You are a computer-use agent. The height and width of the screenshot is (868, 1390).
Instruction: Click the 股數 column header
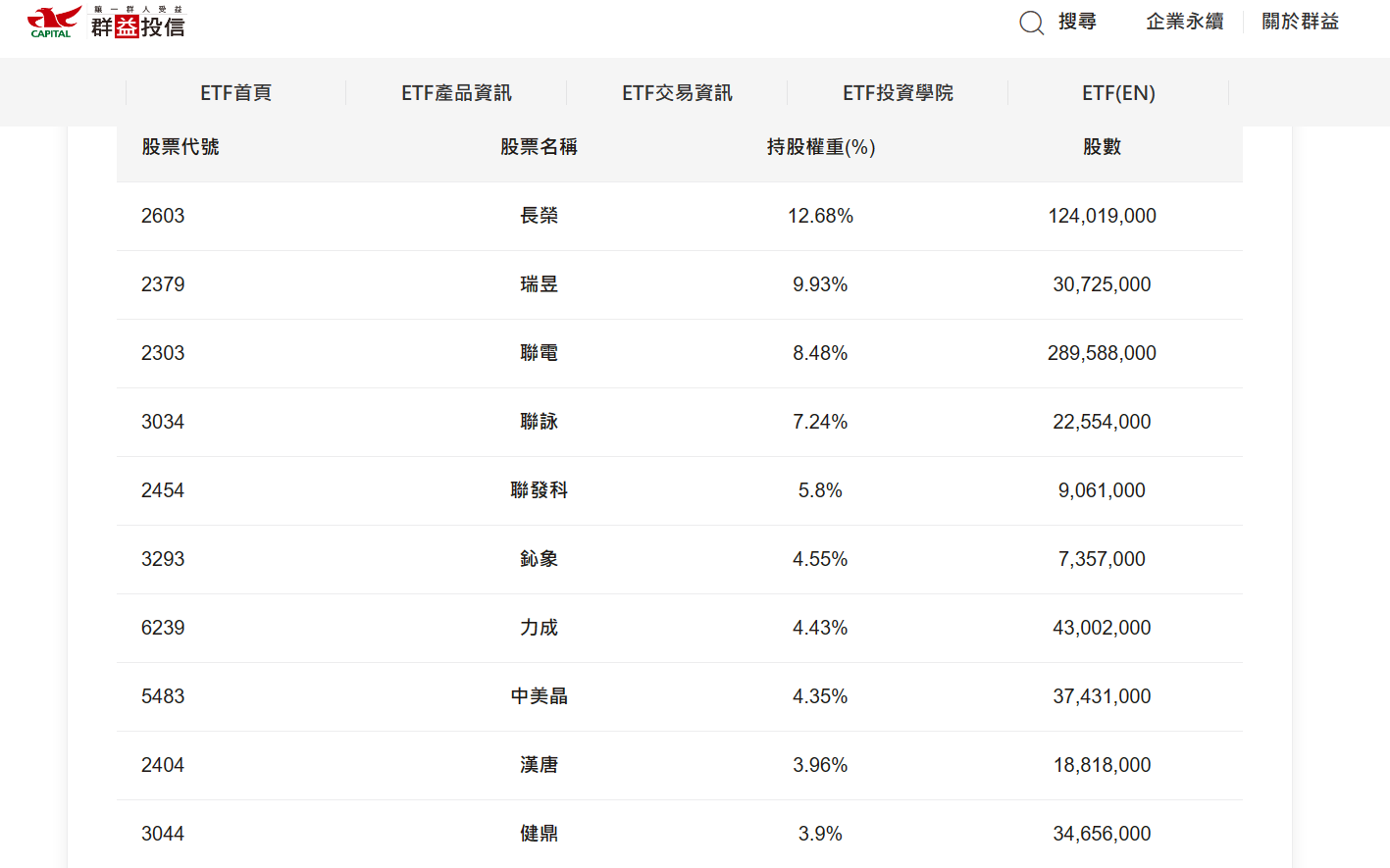pyautogui.click(x=1102, y=147)
